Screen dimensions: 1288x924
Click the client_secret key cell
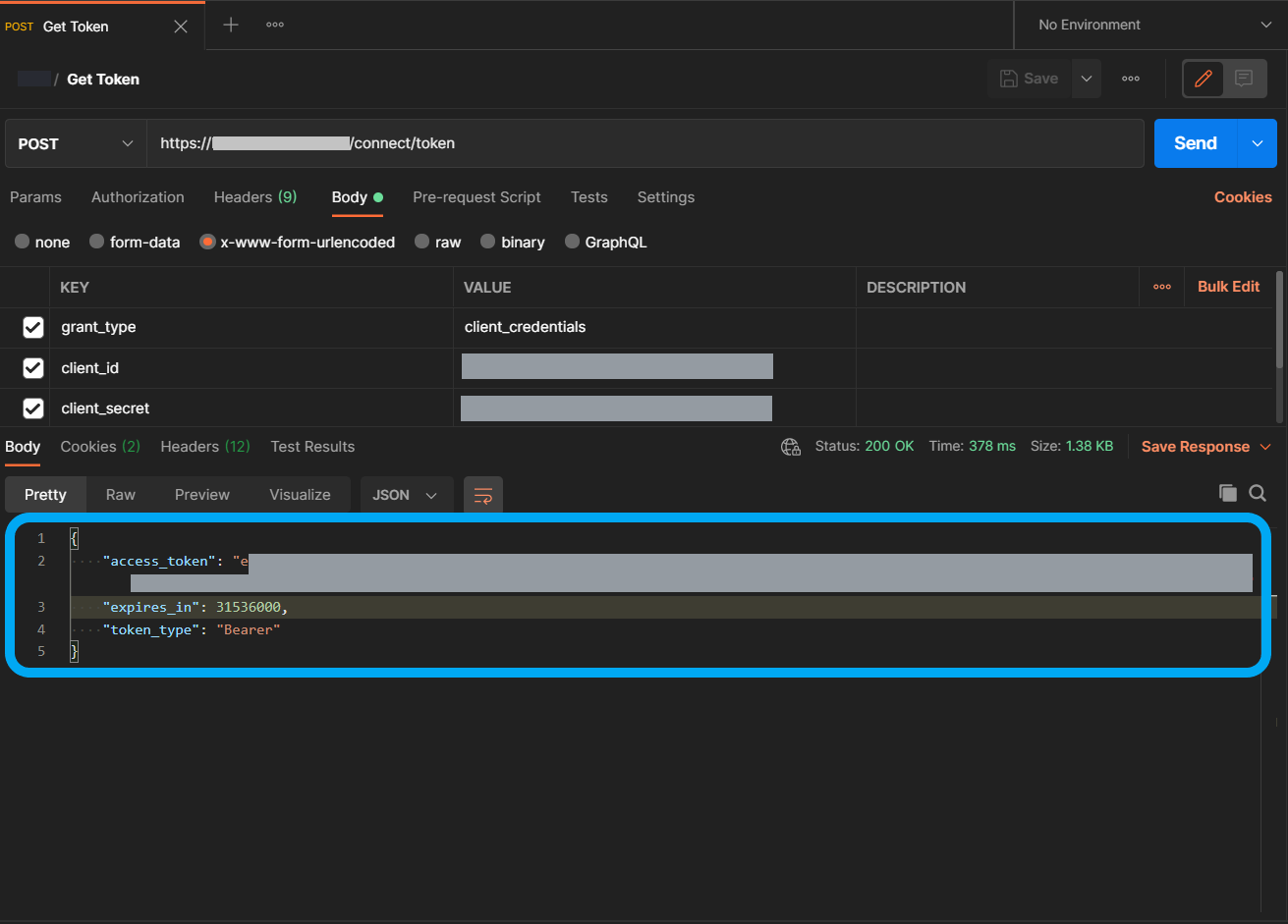(251, 408)
